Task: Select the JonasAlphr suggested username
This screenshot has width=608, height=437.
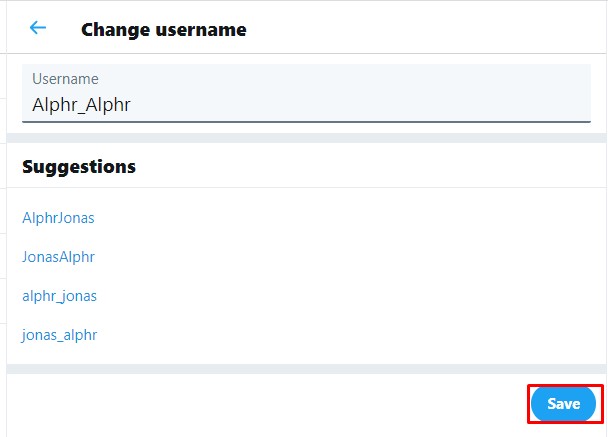Action: tap(58, 257)
